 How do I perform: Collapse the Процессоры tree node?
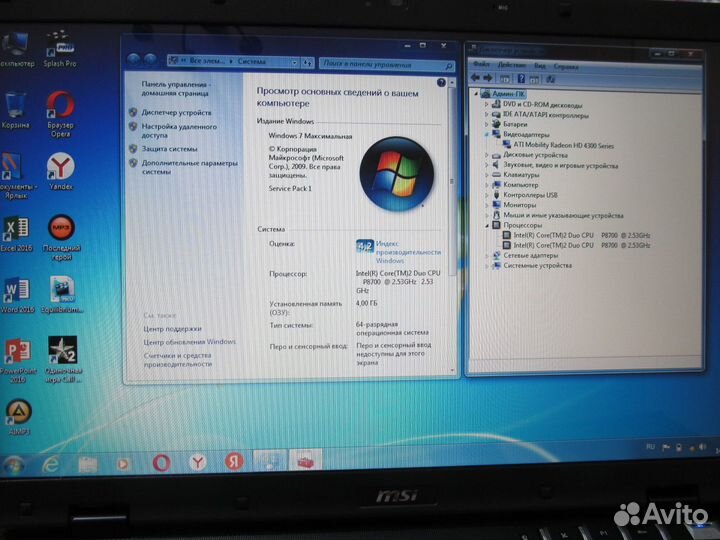486,225
